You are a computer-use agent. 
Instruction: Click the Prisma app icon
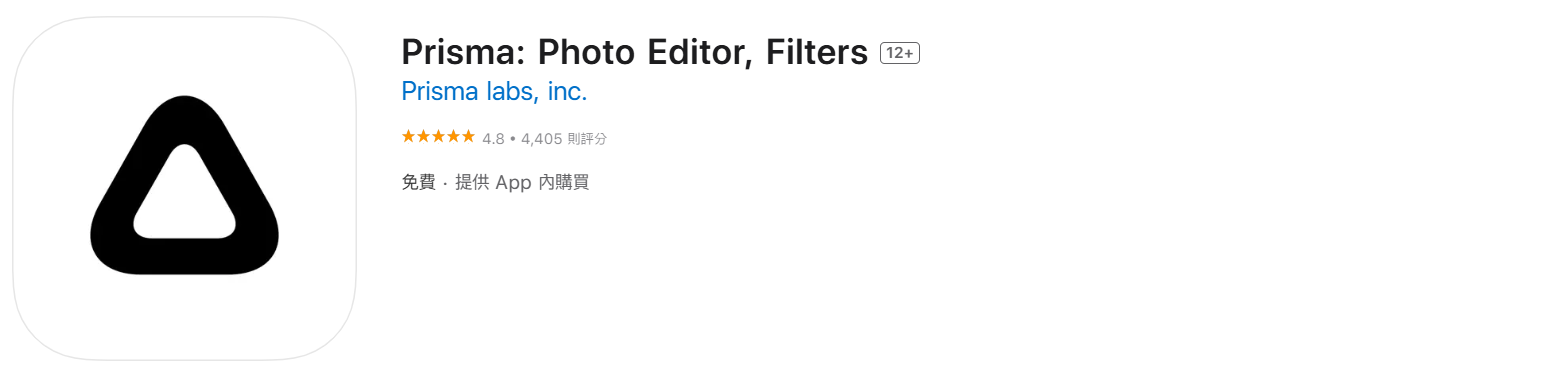pyautogui.click(x=185, y=189)
